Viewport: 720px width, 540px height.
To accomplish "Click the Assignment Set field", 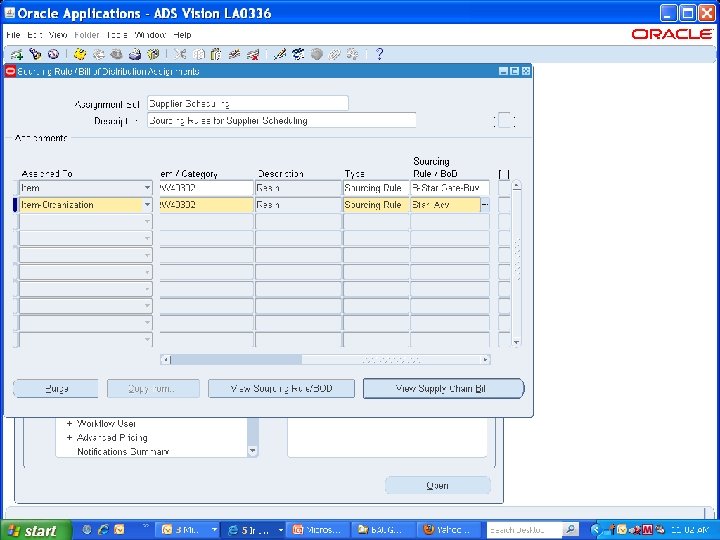I will tap(248, 104).
